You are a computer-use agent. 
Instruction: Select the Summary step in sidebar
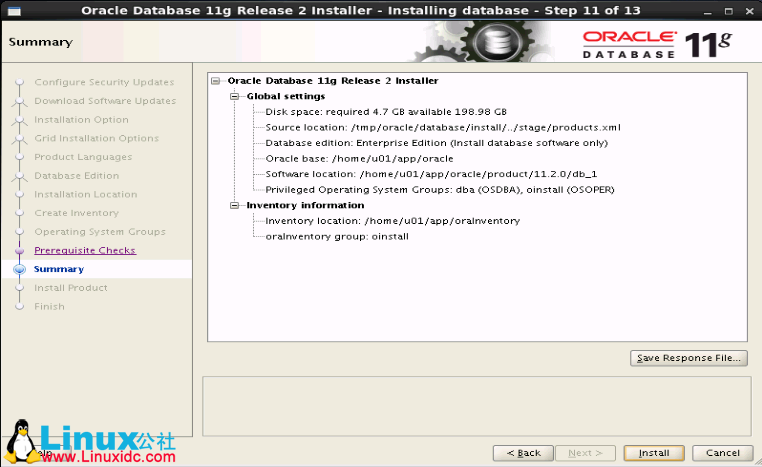click(59, 269)
